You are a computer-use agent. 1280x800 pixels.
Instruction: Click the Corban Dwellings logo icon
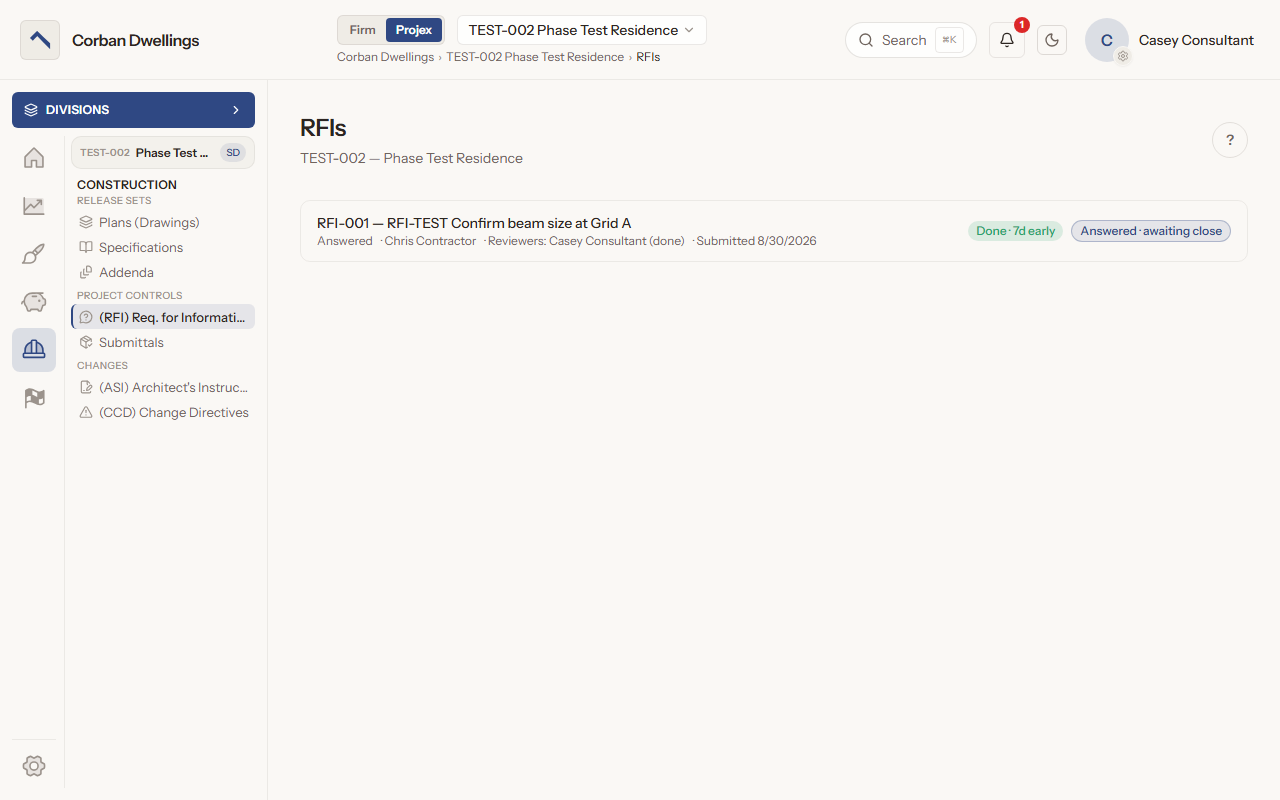pos(40,40)
